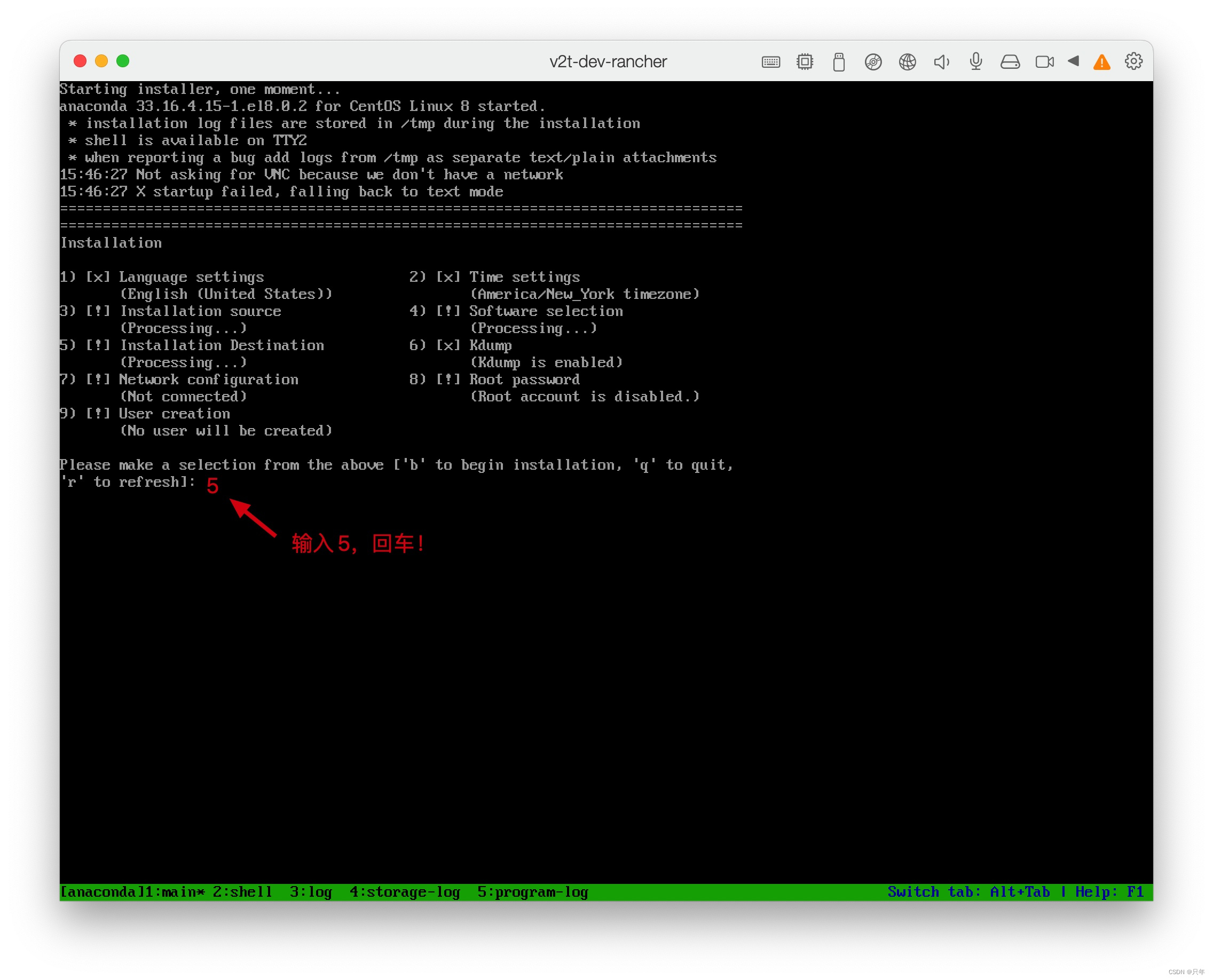Click the Installation Destination menu entry
Viewport: 1213px width, 980px height.
[222, 345]
